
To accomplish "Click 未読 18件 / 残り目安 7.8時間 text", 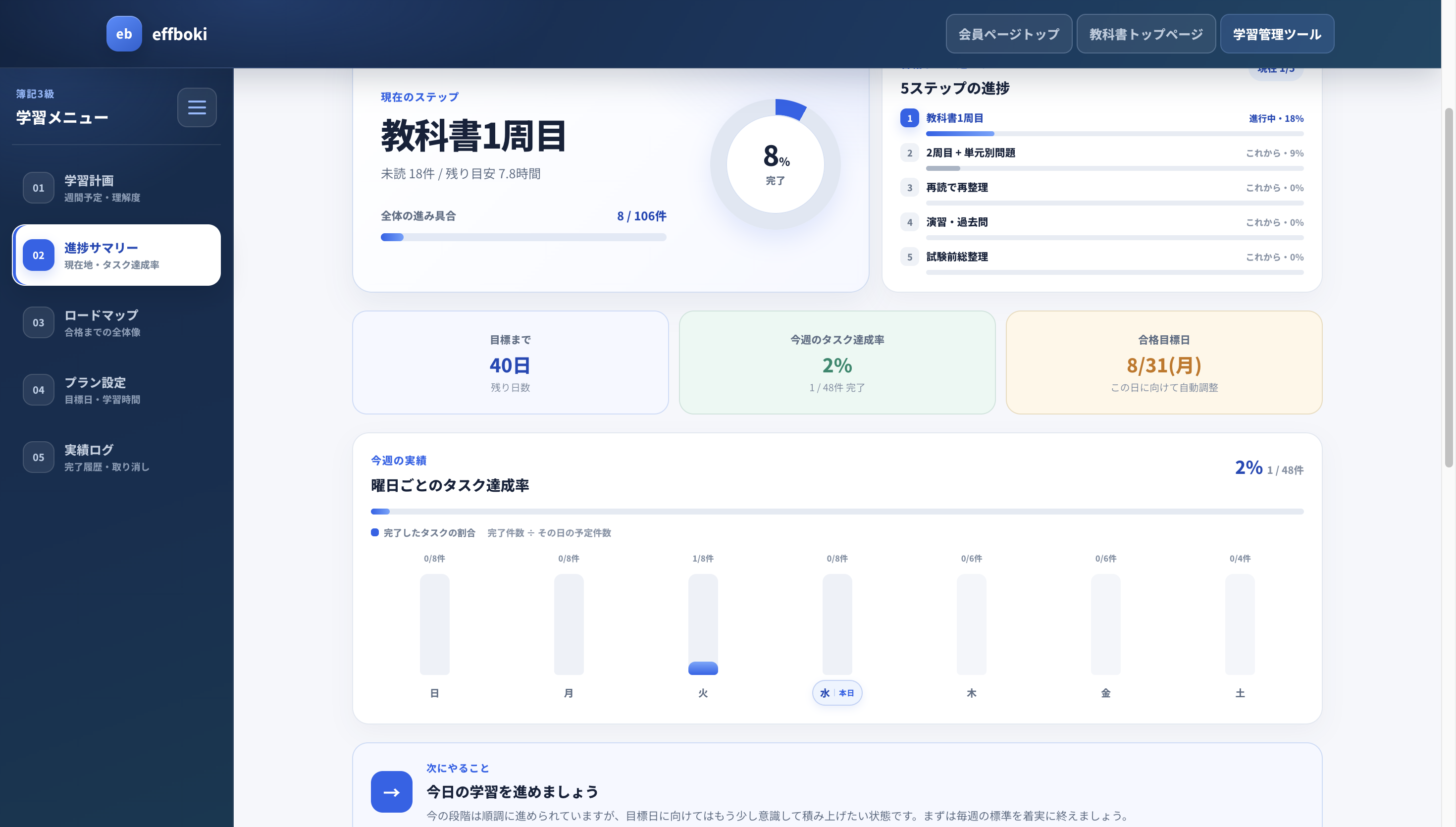I will click(x=461, y=174).
